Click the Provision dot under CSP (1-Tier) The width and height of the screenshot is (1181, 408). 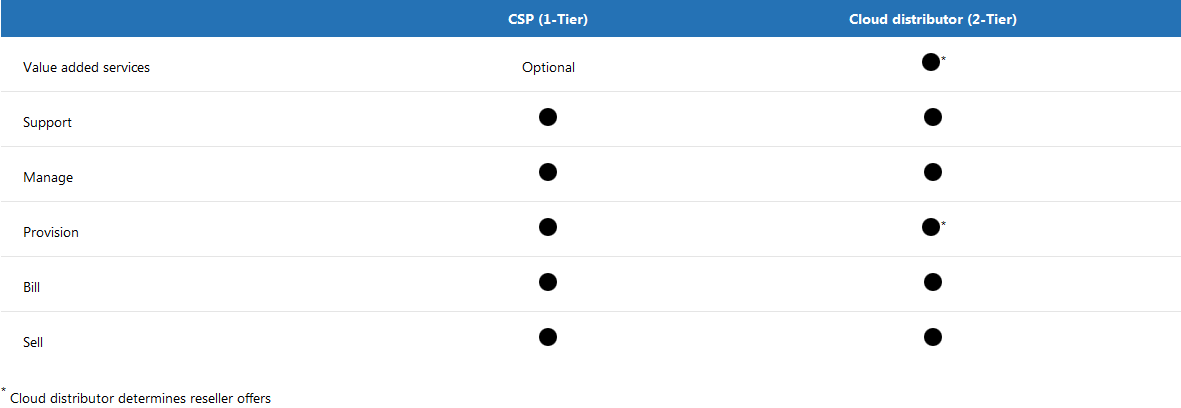[547, 227]
